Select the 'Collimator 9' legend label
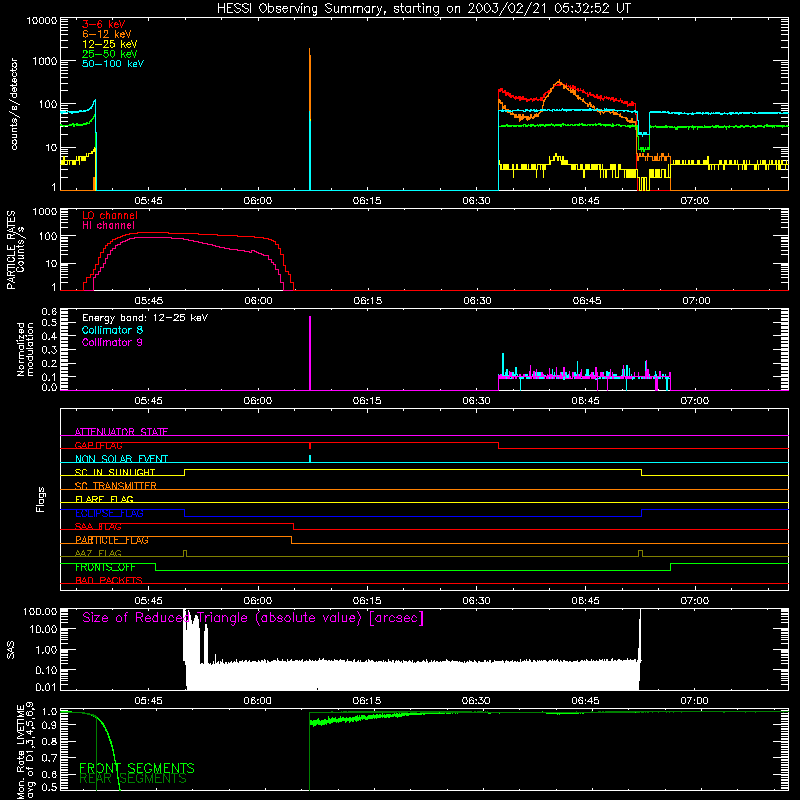 [112, 342]
